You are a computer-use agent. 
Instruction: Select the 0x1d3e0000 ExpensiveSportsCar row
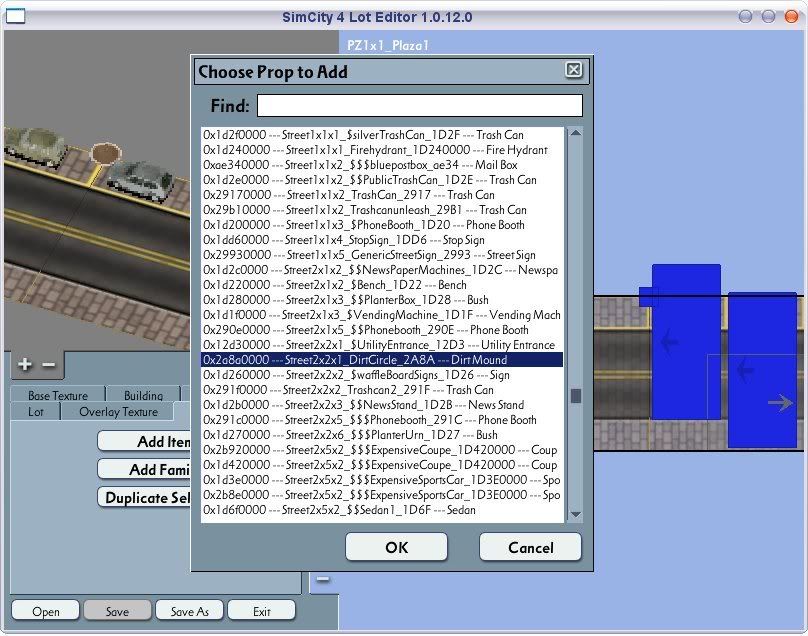pos(382,479)
